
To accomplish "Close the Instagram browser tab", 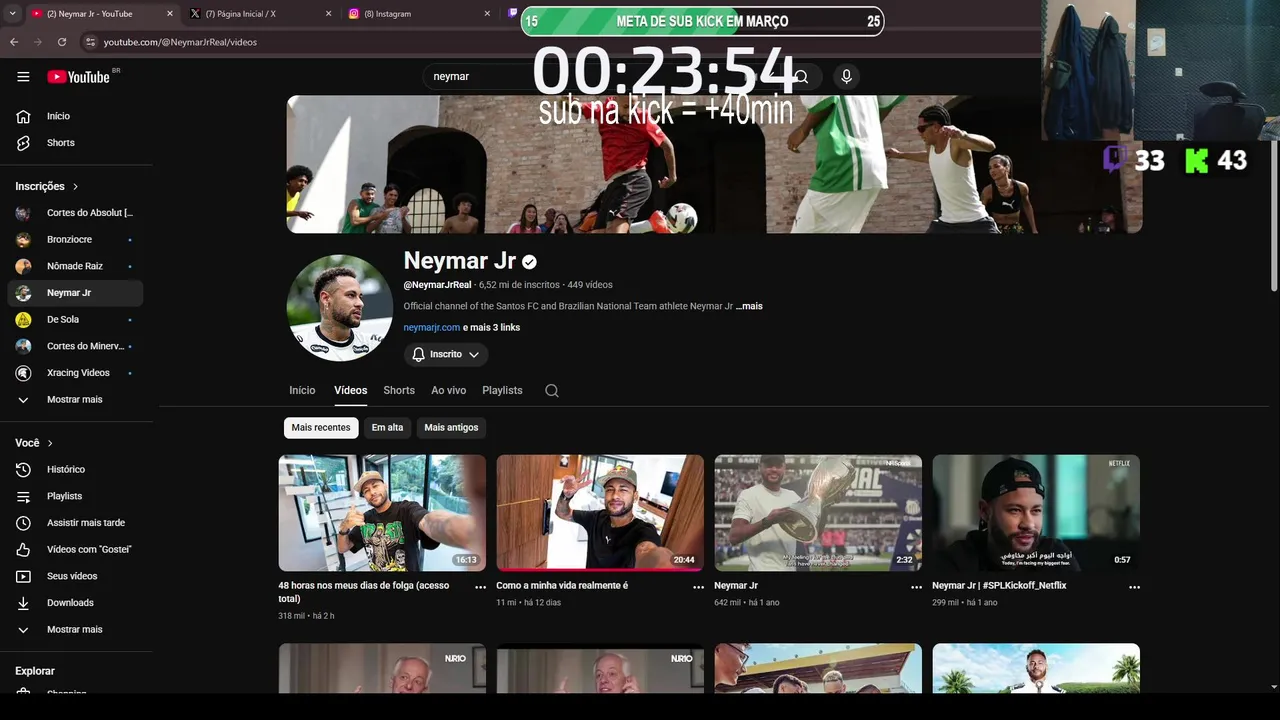I will click(487, 14).
